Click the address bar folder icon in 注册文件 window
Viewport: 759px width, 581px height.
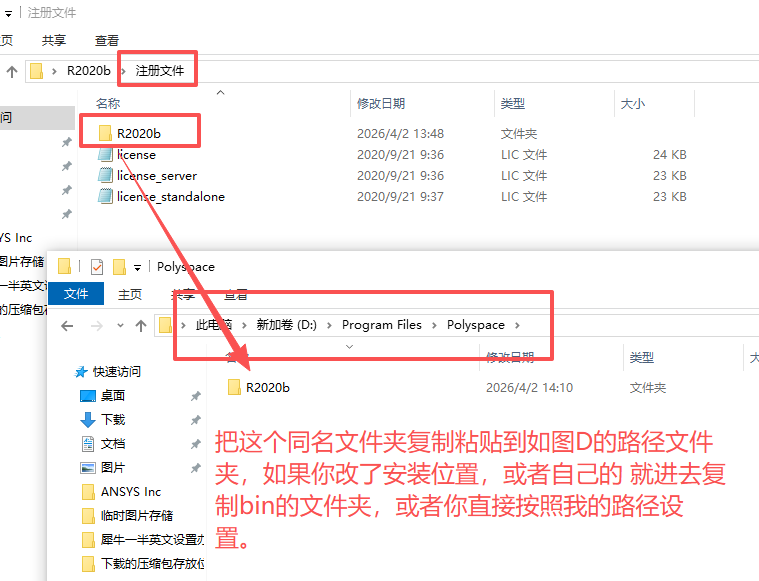pos(36,71)
